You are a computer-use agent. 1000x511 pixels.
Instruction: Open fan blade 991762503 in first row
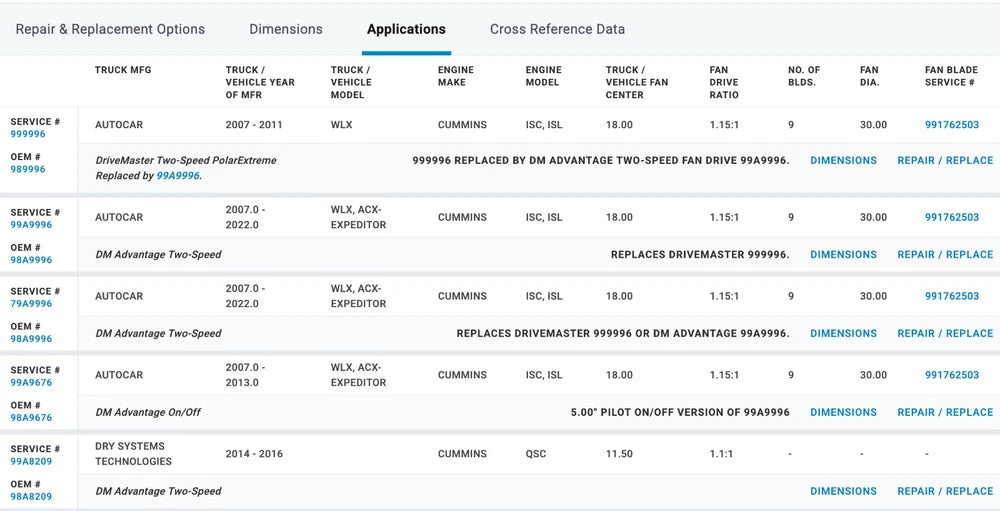[x=951, y=125]
